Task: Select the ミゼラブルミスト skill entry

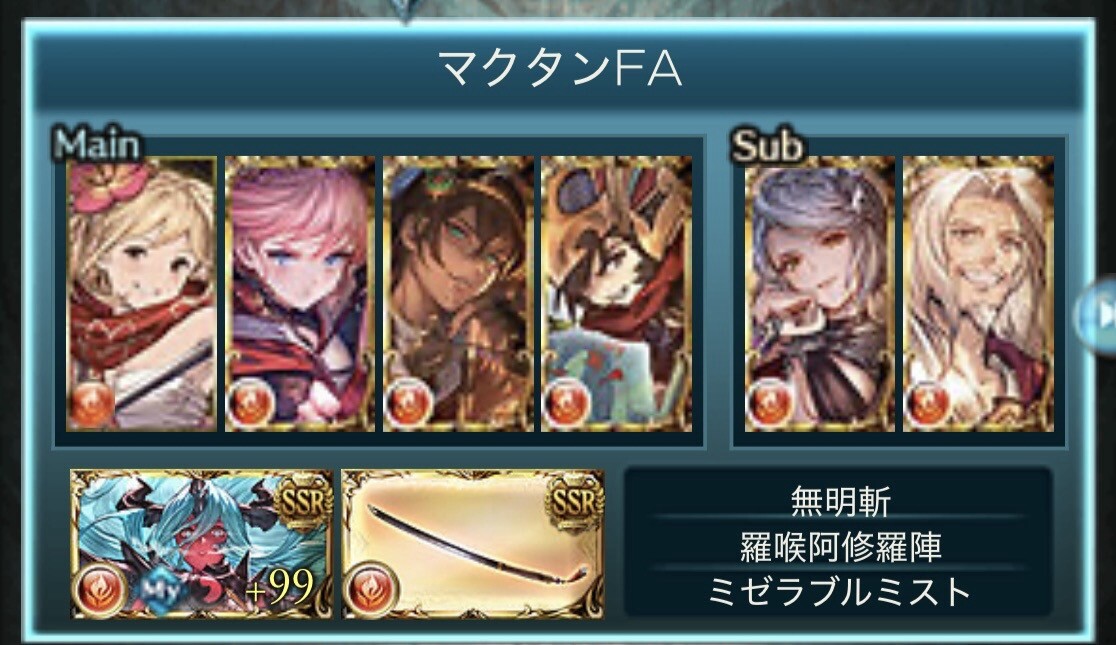Action: tap(840, 591)
